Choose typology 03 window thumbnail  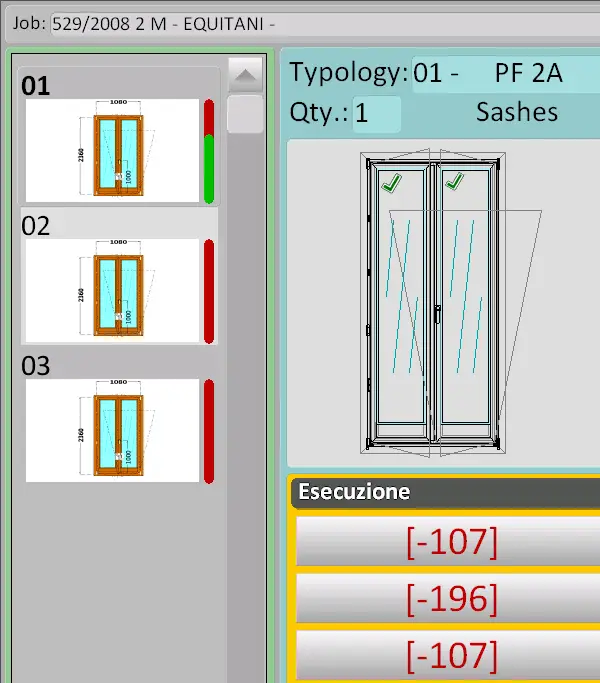pyautogui.click(x=111, y=430)
